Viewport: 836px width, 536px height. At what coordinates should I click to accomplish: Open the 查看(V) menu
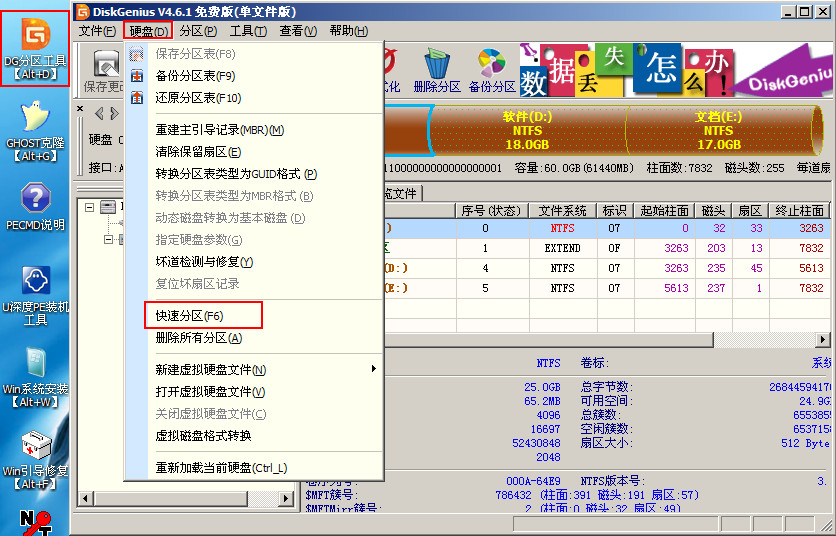[298, 31]
